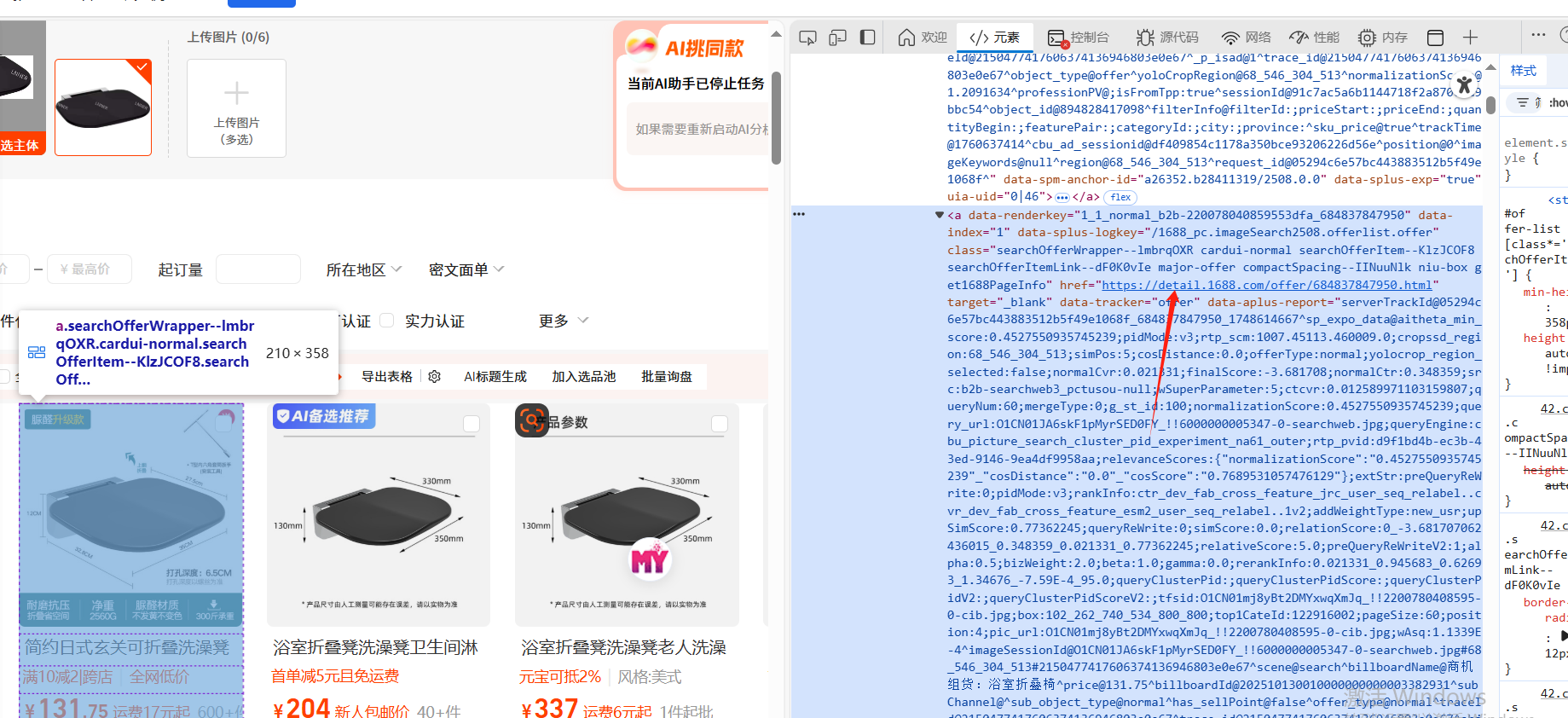Click the accessibility figure icon in Elements panel
This screenshot has height=718, width=1568.
click(x=1464, y=84)
